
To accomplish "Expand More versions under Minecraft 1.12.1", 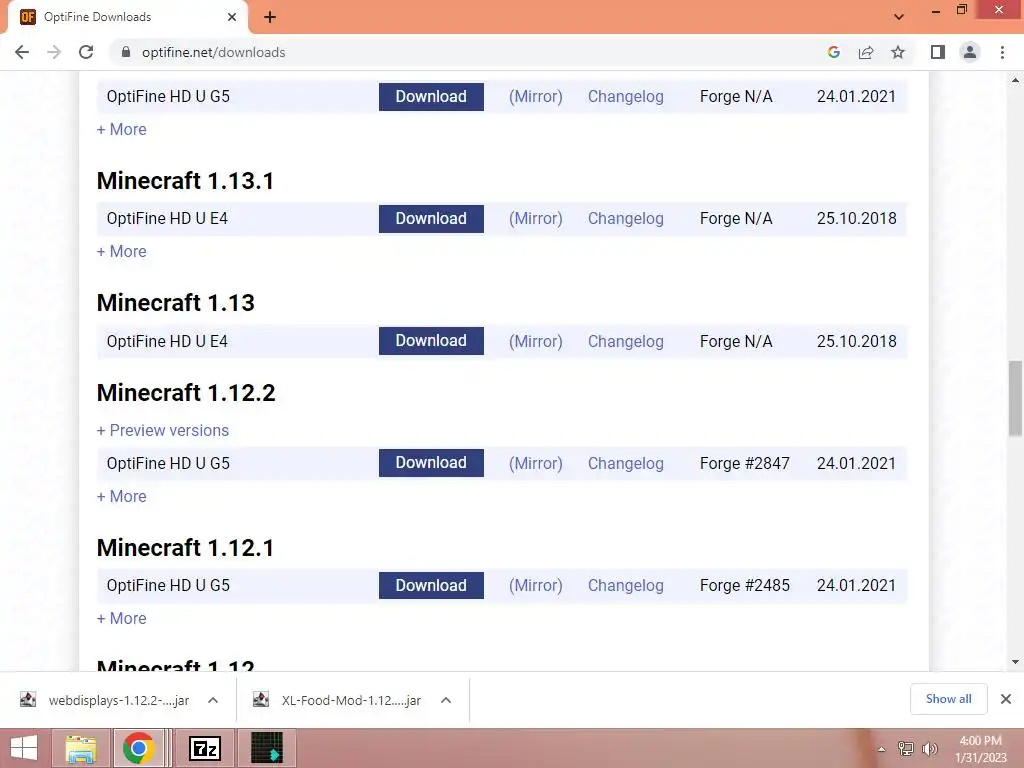I will [121, 618].
